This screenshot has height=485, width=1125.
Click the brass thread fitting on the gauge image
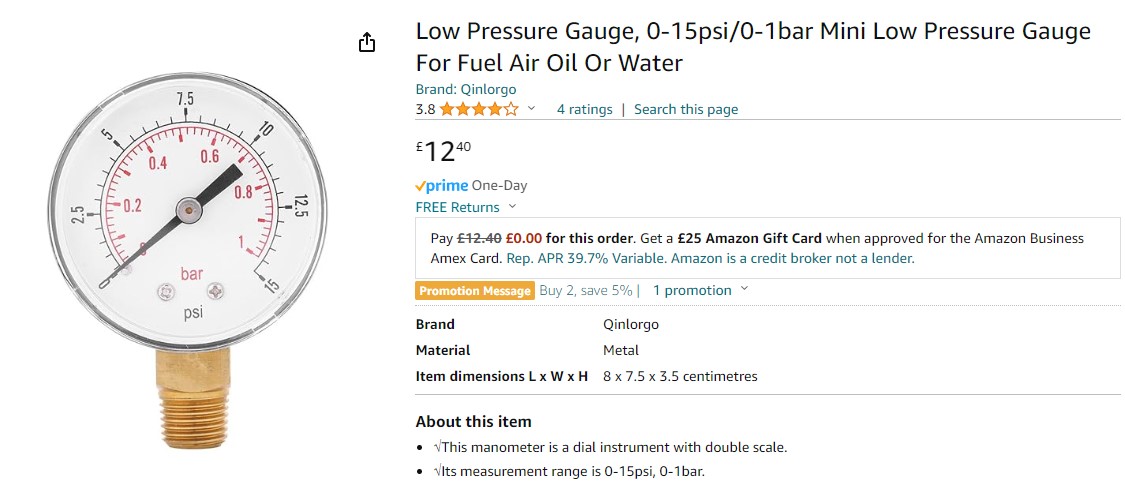coord(192,400)
